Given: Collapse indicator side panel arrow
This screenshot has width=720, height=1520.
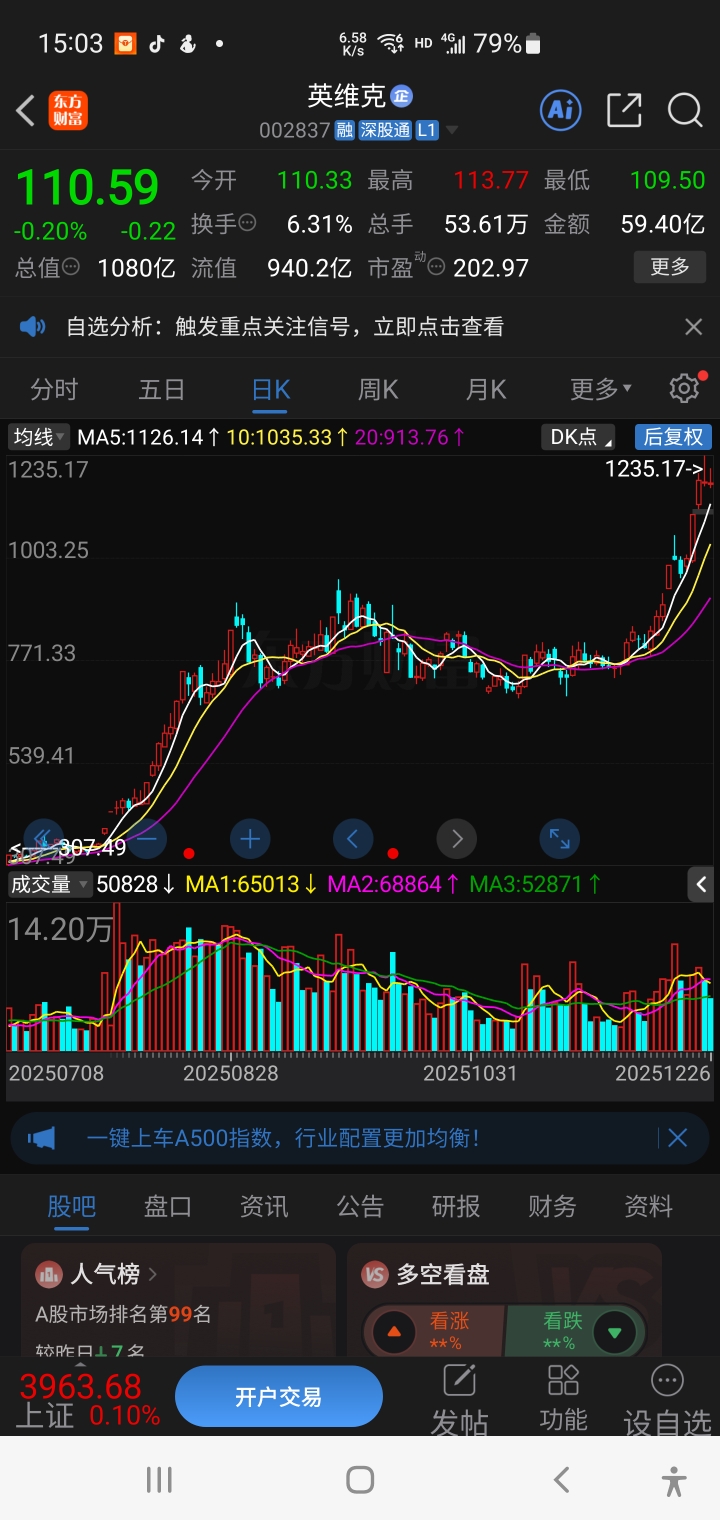Looking at the screenshot, I should [701, 884].
